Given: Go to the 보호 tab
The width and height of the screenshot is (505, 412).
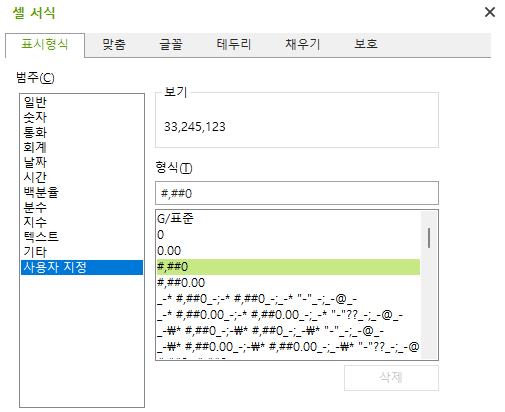Looking at the screenshot, I should click(366, 44).
